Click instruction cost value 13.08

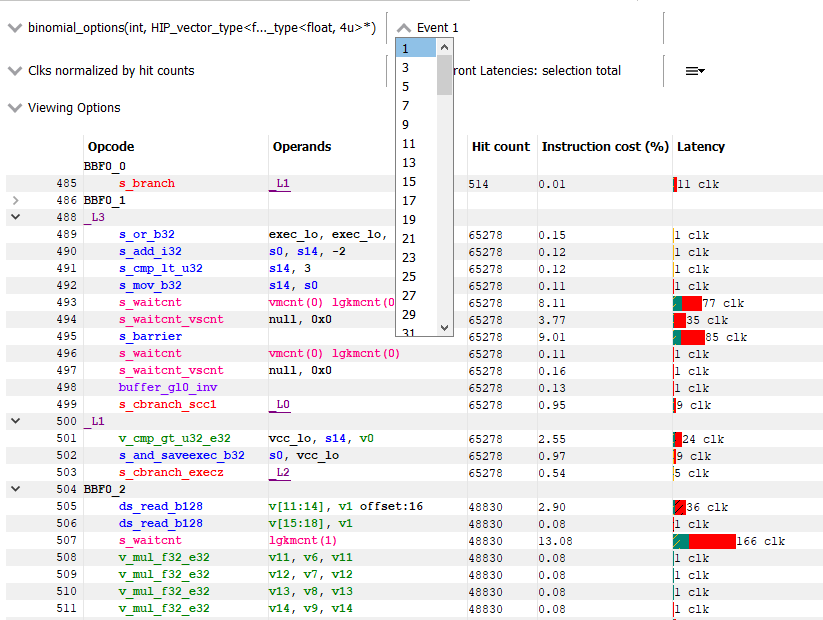tap(555, 541)
